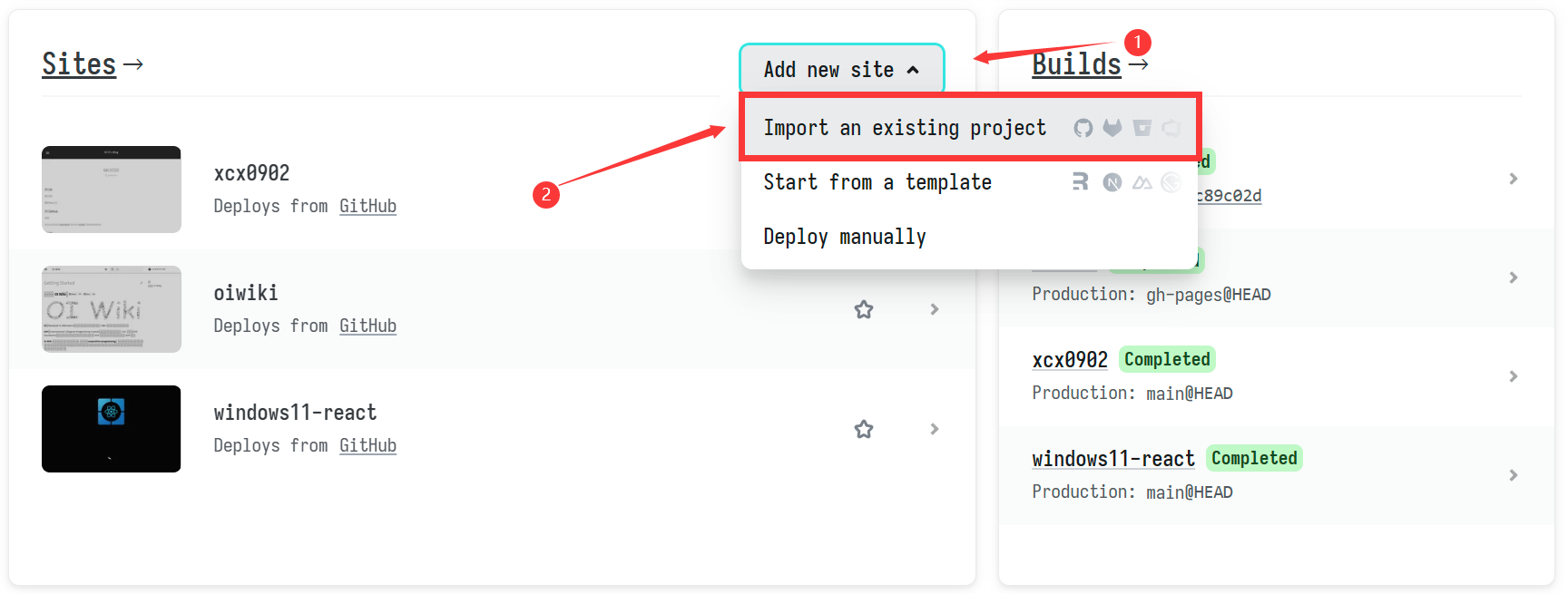Click the Remix R template icon

[1080, 182]
